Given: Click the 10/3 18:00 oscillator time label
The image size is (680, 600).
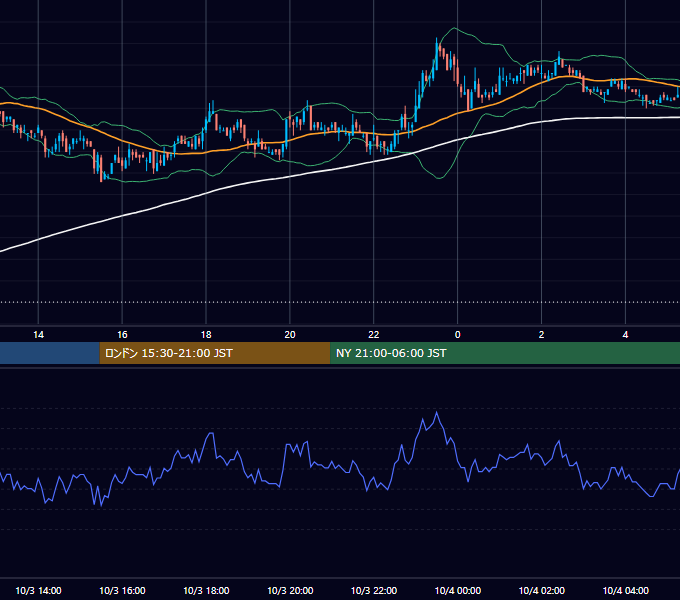Looking at the screenshot, I should coord(206,590).
